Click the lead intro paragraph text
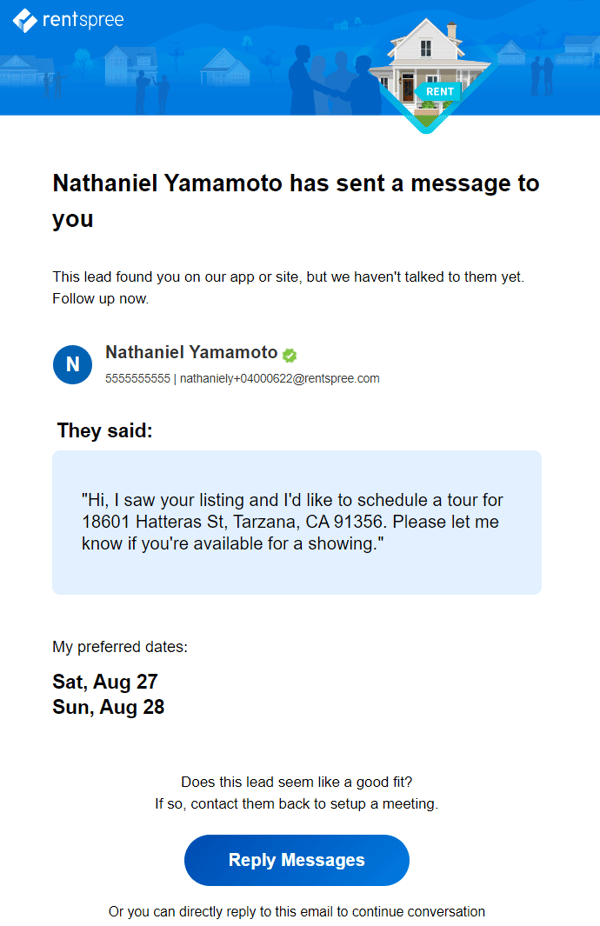 pos(288,287)
